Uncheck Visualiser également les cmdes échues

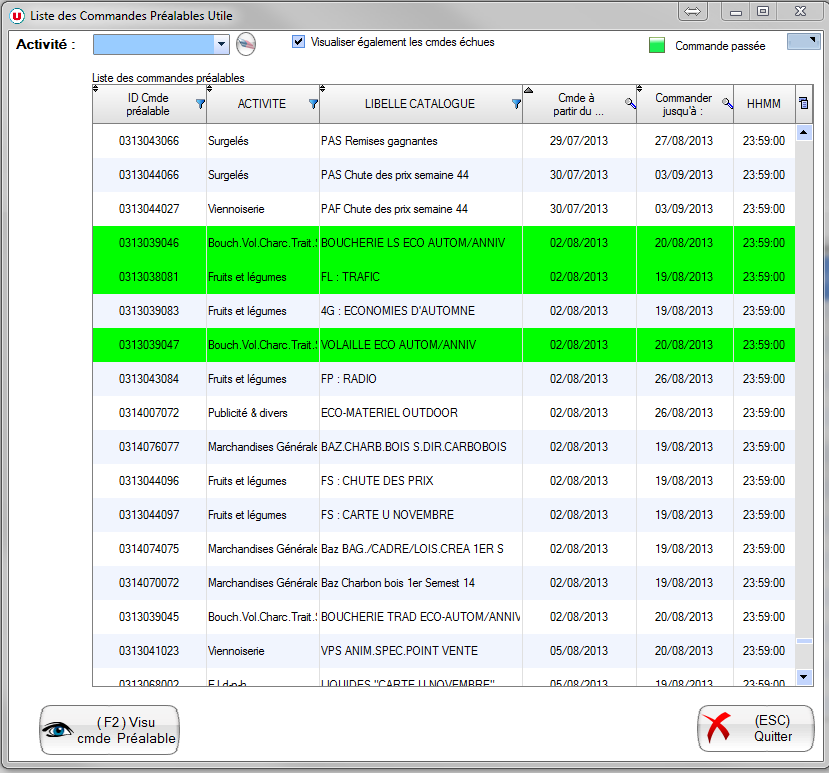click(x=298, y=42)
